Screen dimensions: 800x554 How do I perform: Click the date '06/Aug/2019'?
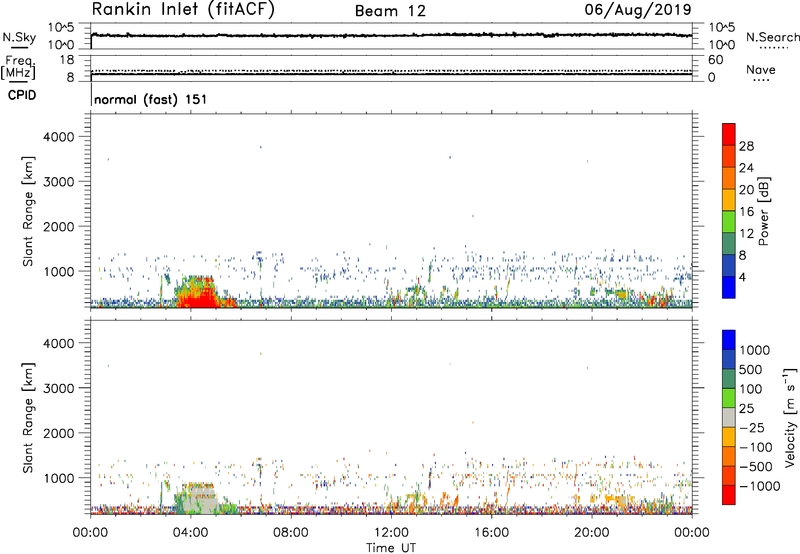[638, 10]
